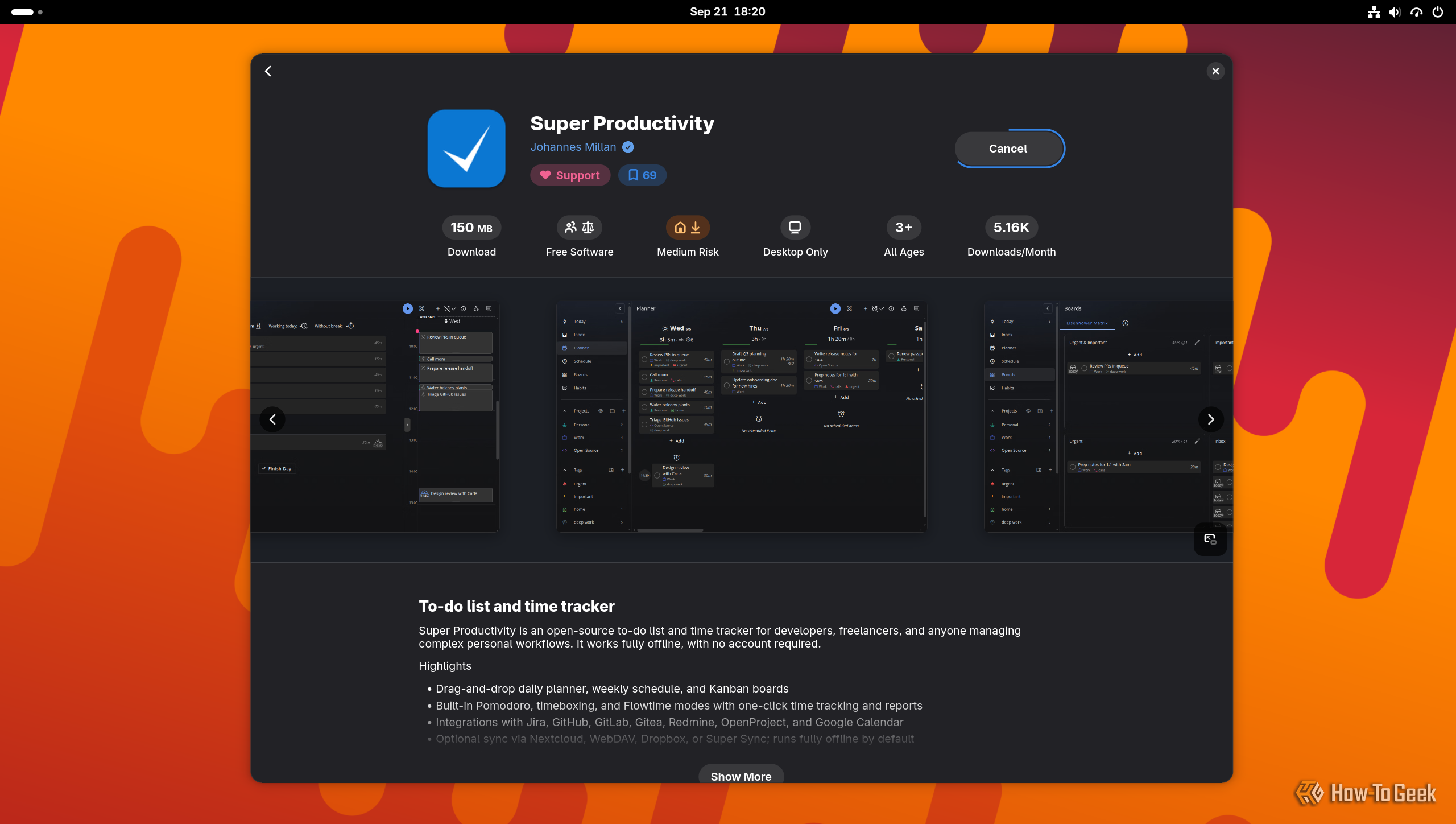Open the network status icon in top bar
Image resolution: width=1456 pixels, height=824 pixels.
1374,12
